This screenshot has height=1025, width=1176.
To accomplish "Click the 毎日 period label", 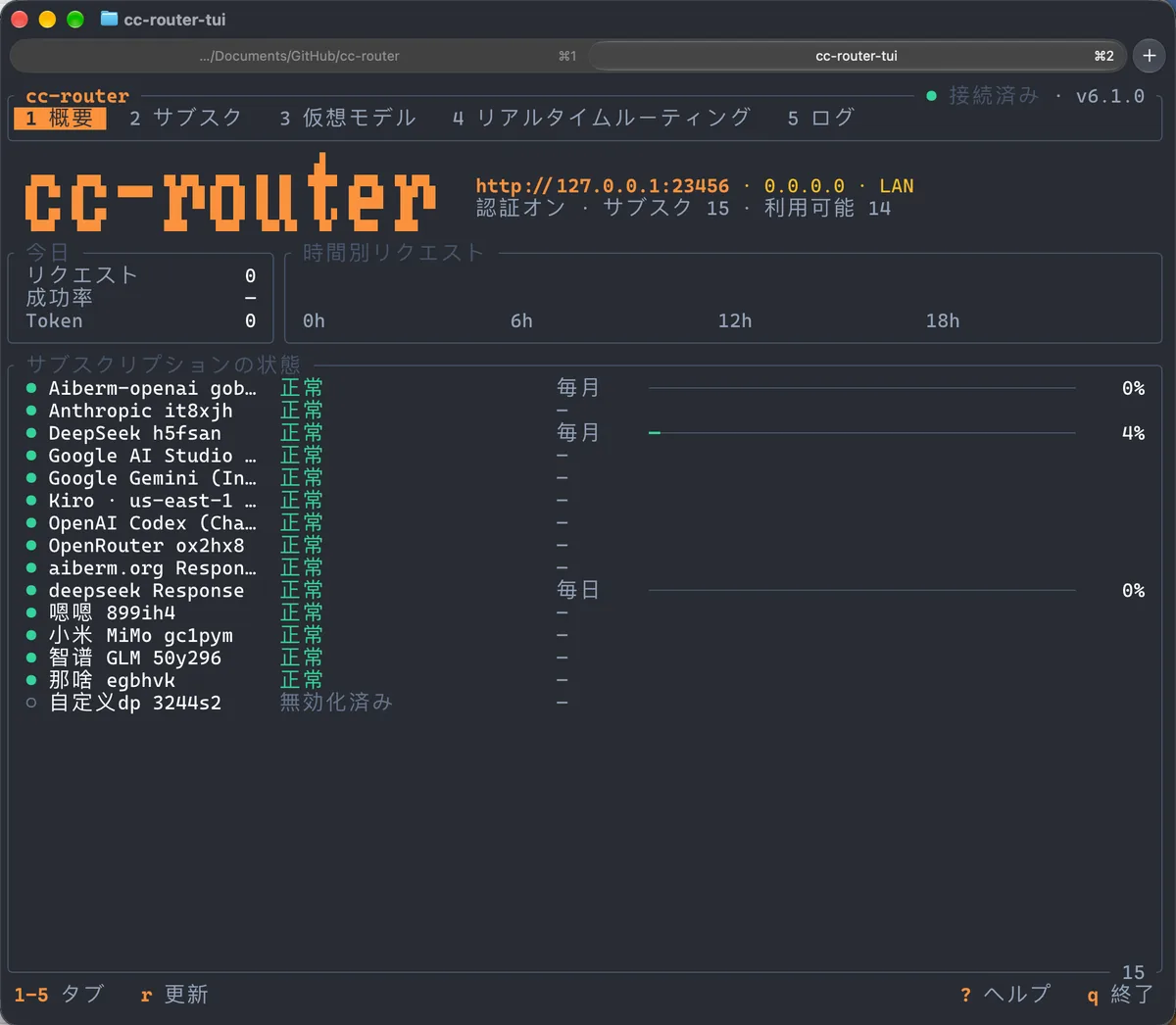I will pos(578,591).
